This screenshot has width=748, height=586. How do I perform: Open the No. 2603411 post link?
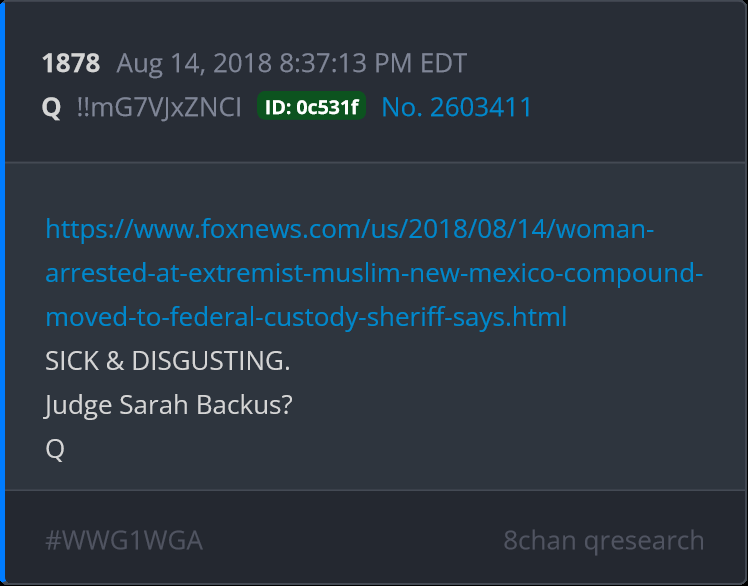pyautogui.click(x=457, y=107)
